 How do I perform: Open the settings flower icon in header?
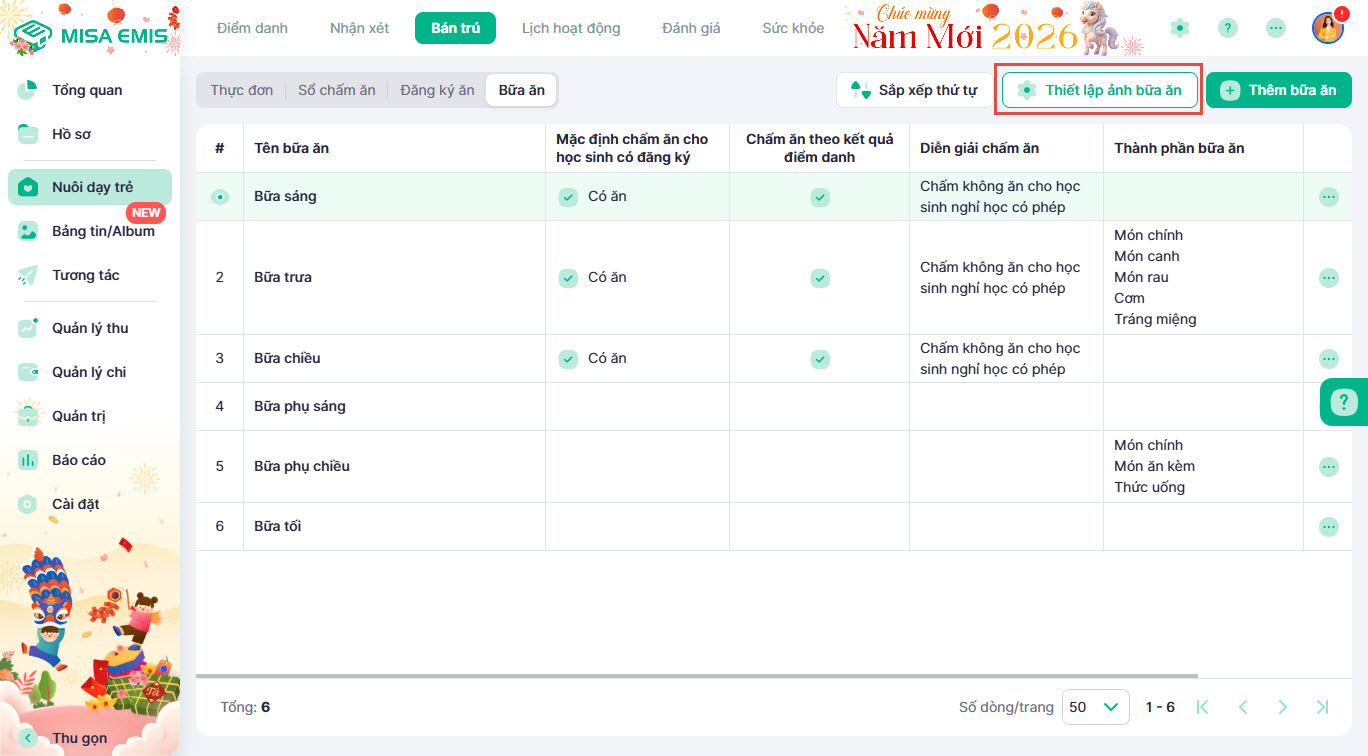tap(1180, 28)
